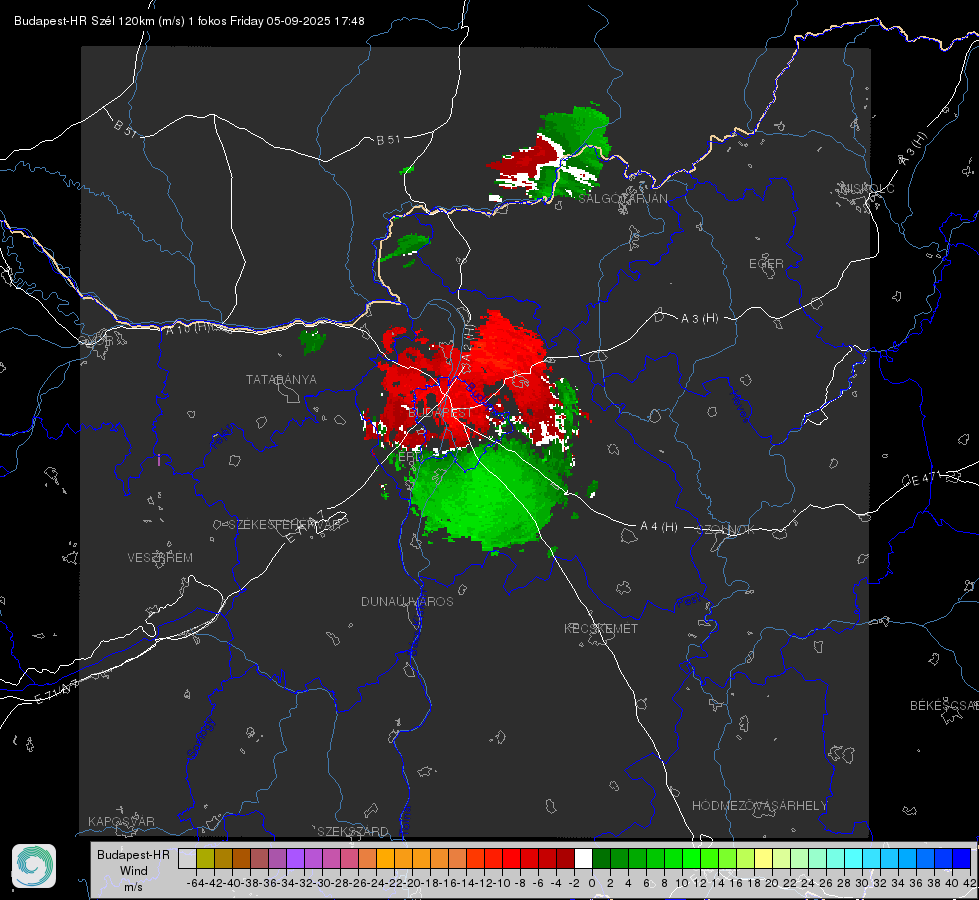
Task: Click the SZEKSZÁRD city label
Action: coord(353,831)
